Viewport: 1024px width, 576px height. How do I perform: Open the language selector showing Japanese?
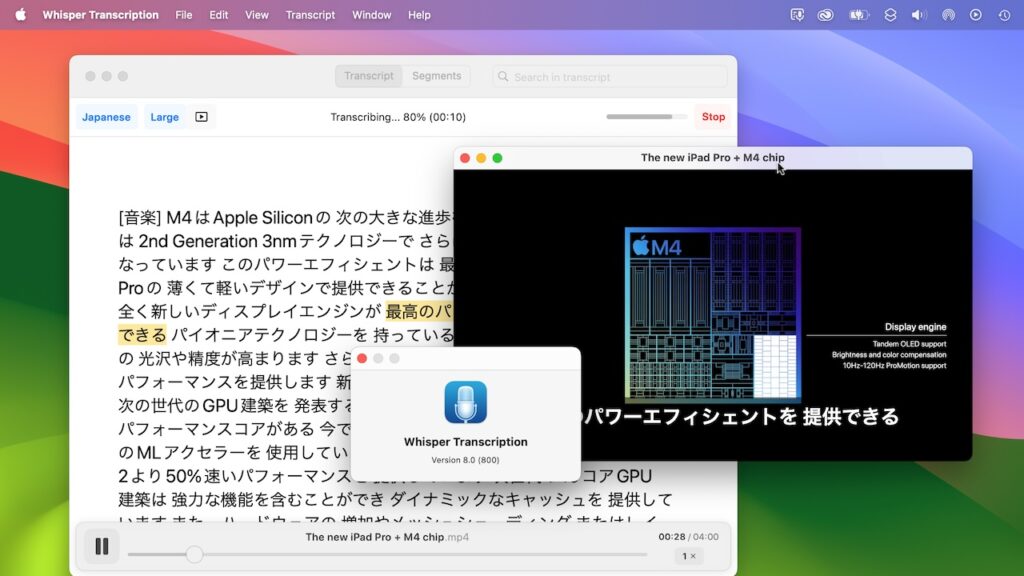coord(106,117)
